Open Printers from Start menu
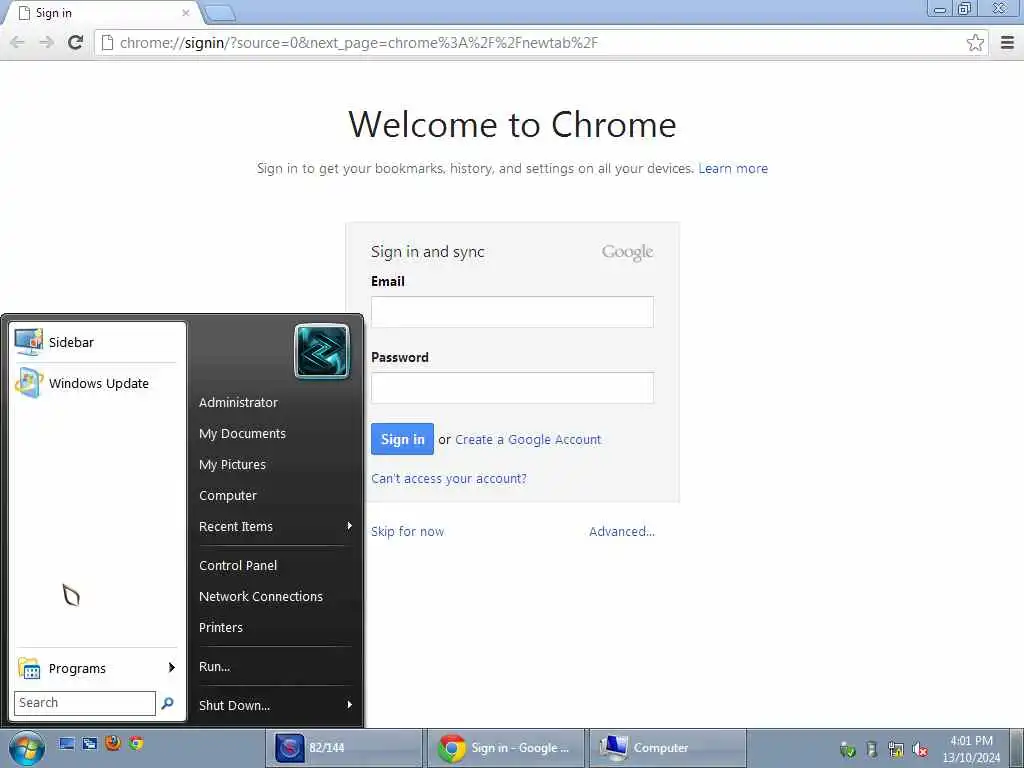Image resolution: width=1024 pixels, height=768 pixels. click(221, 628)
